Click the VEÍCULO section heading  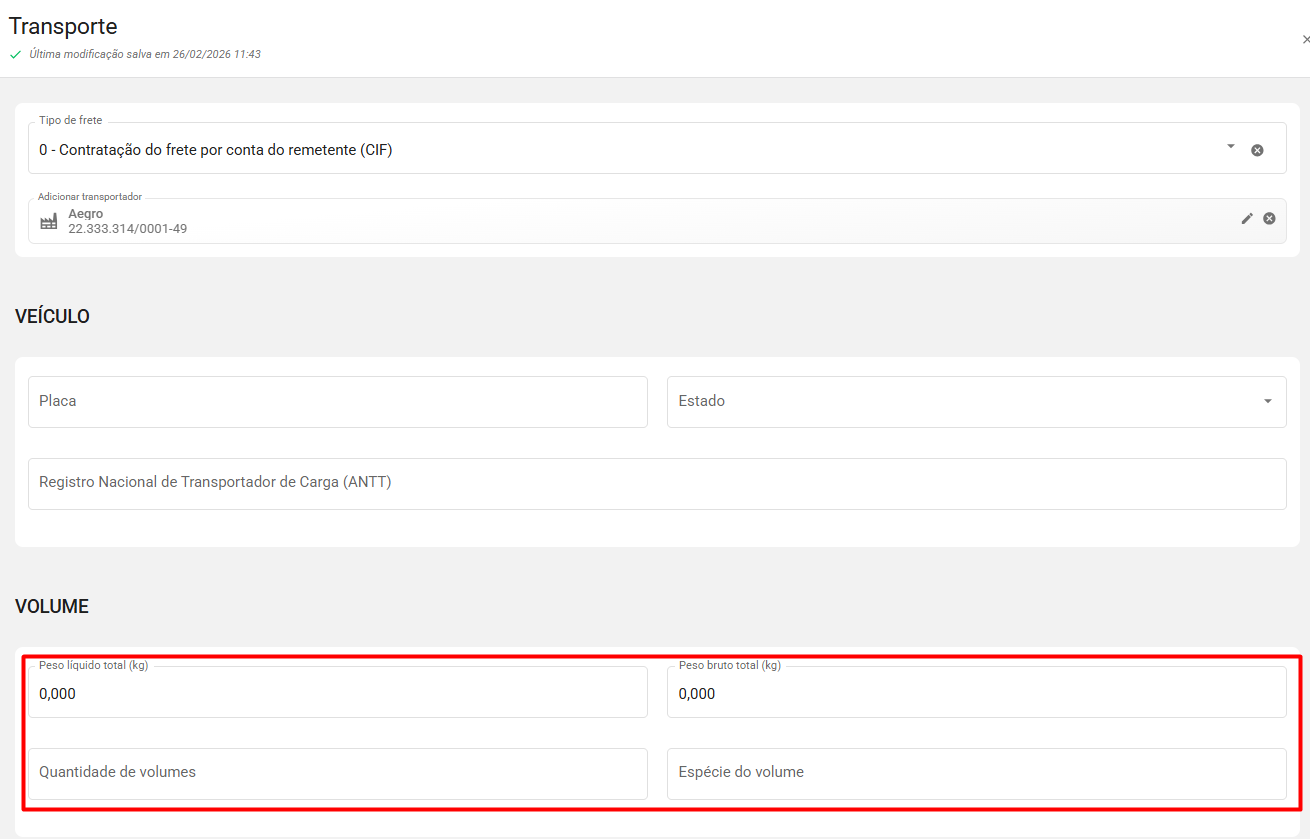tap(52, 317)
